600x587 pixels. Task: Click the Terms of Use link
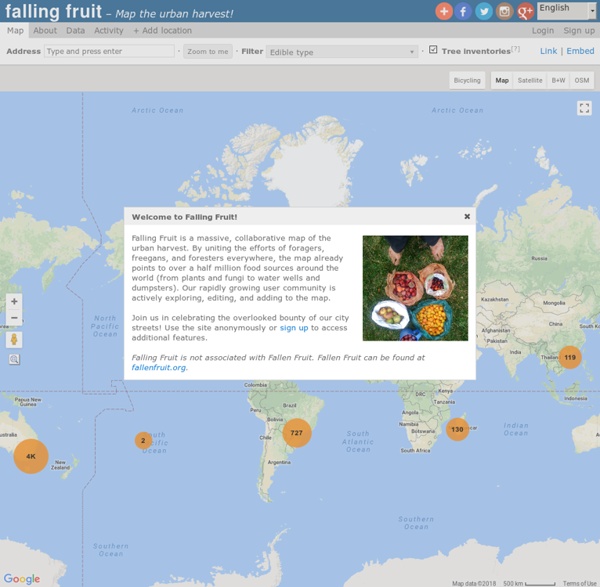pyautogui.click(x=579, y=583)
